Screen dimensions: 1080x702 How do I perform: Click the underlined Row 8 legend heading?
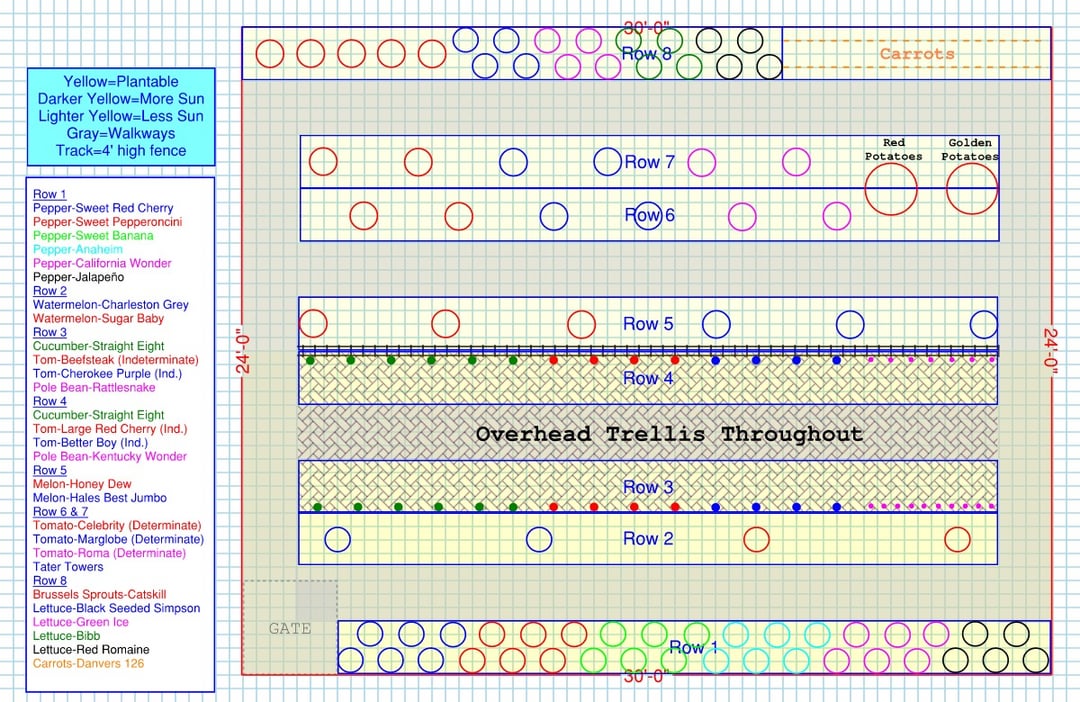[x=49, y=580]
